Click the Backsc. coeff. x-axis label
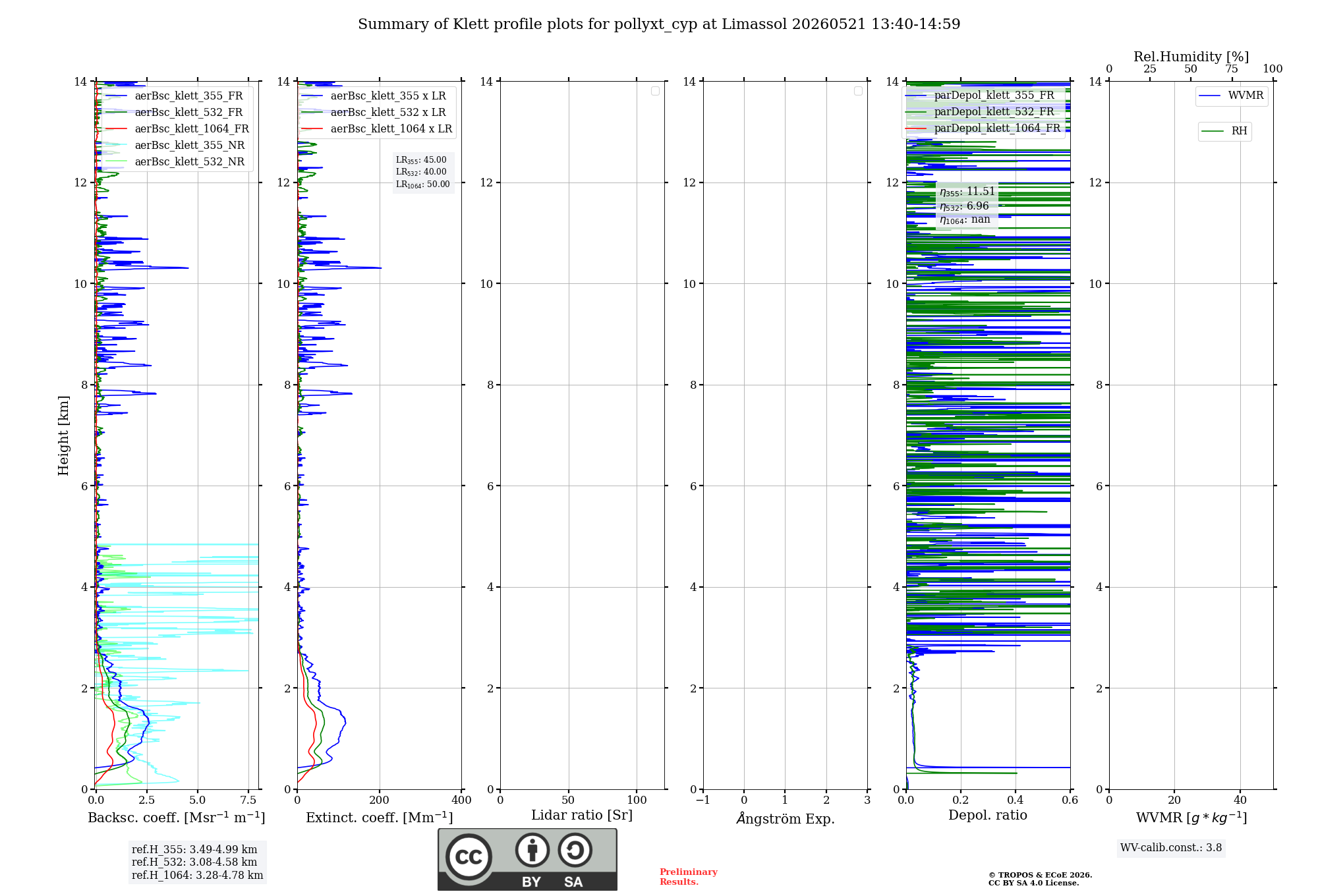This screenshot has height=896, width=1318. tap(177, 818)
